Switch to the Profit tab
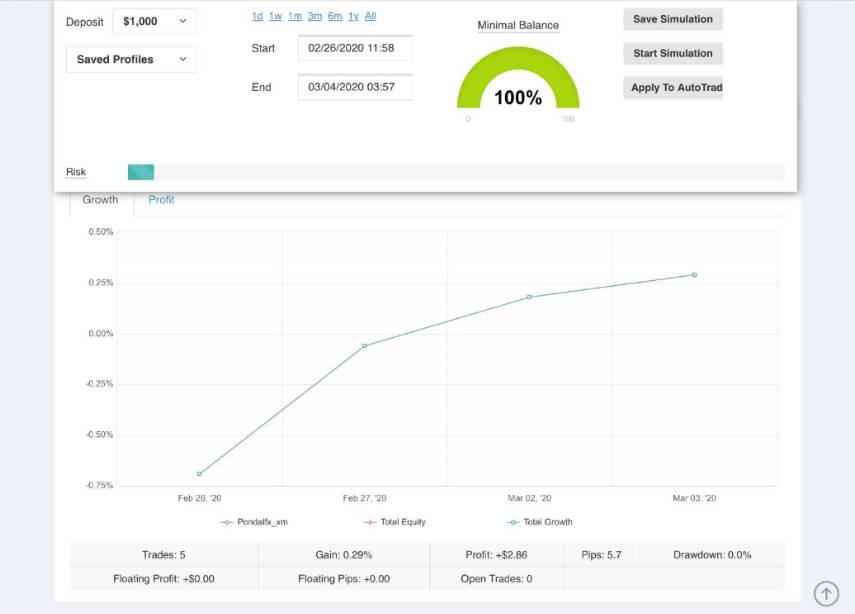The image size is (855, 614). coord(161,200)
